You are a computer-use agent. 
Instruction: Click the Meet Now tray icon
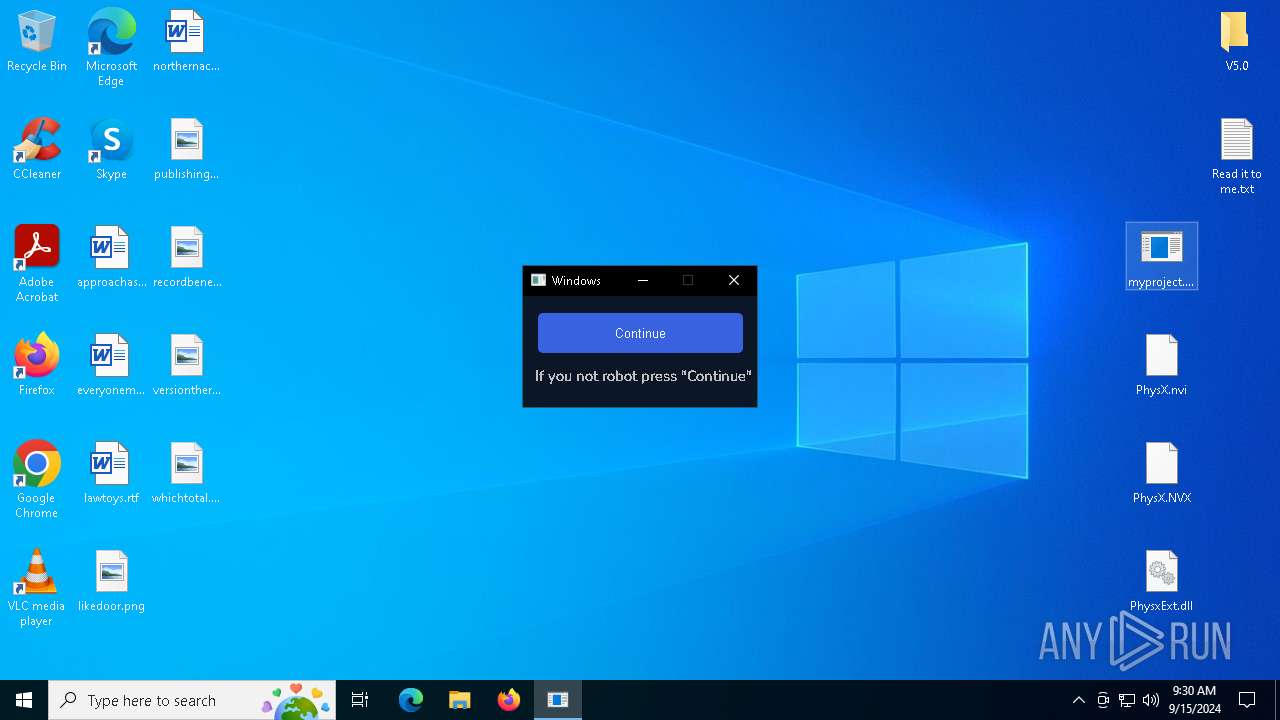click(1103, 700)
